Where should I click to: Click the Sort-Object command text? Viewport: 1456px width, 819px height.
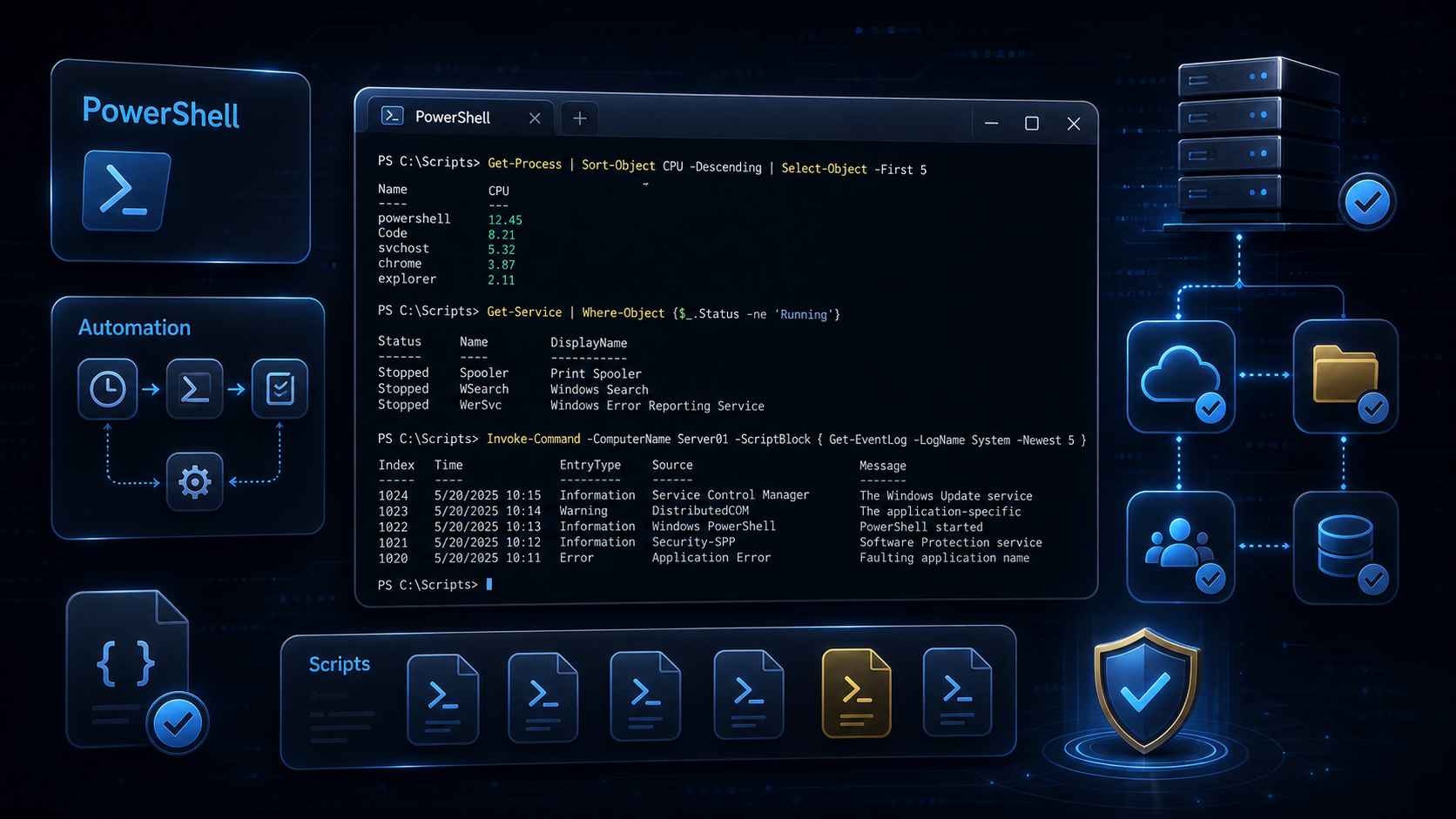point(618,165)
